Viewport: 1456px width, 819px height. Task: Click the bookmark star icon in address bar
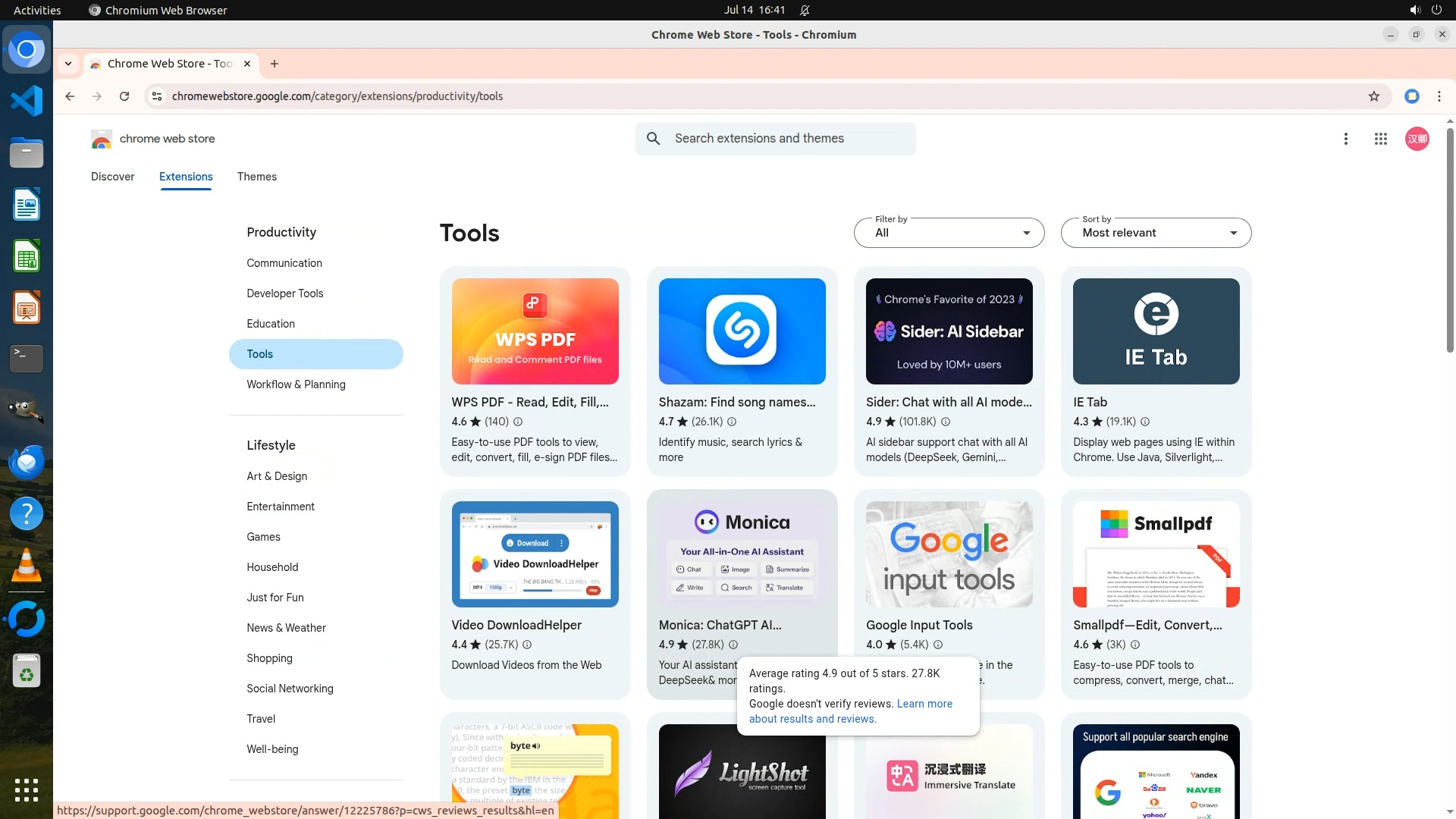pyautogui.click(x=1373, y=96)
